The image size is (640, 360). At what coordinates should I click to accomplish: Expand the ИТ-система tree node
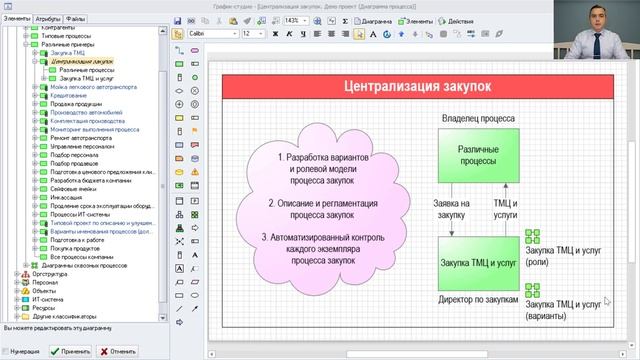point(17,300)
